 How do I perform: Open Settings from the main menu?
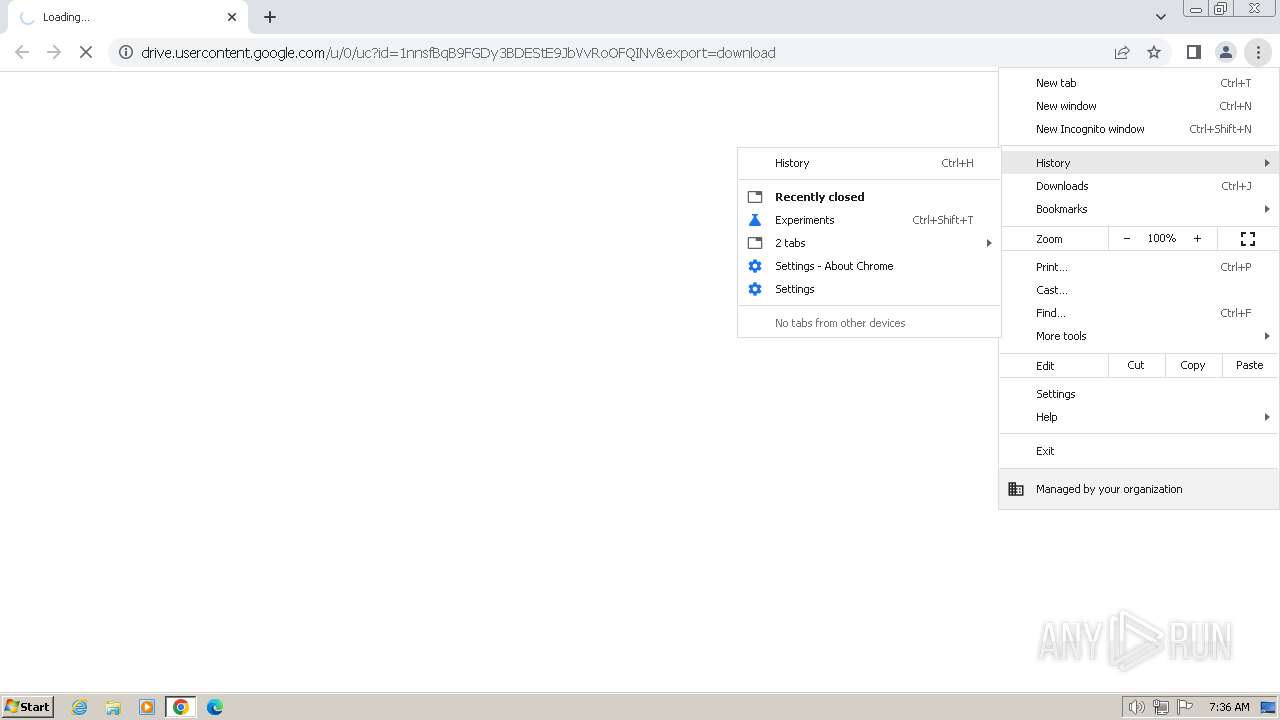click(1139, 394)
